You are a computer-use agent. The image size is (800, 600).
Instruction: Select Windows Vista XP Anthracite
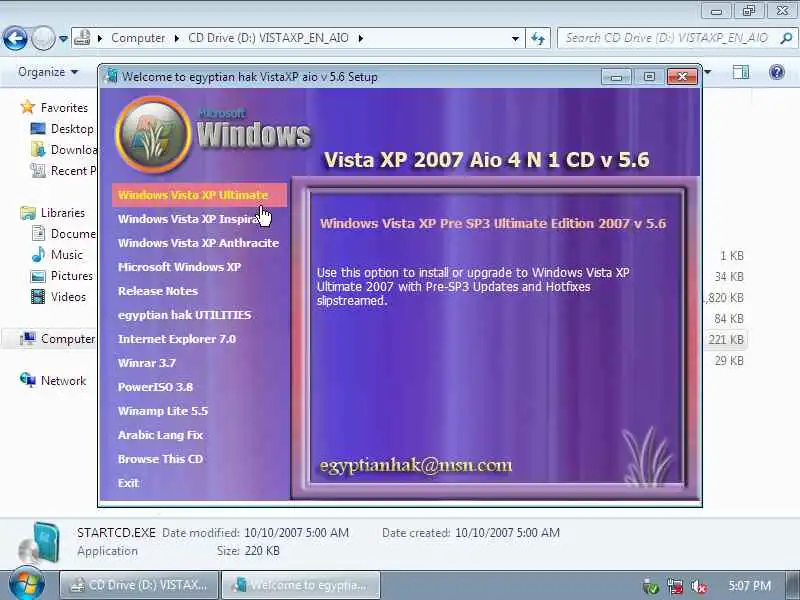coord(198,243)
